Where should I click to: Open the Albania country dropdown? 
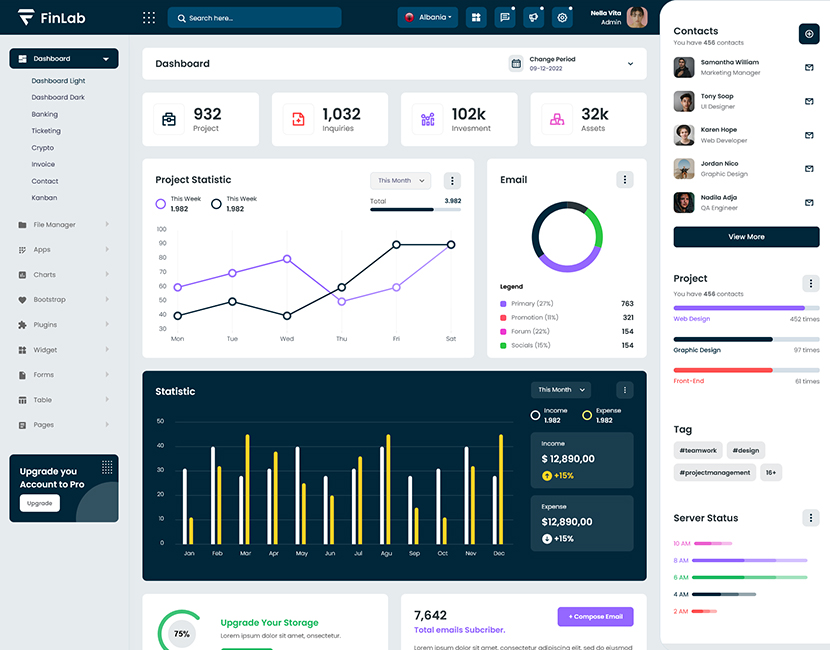point(427,17)
